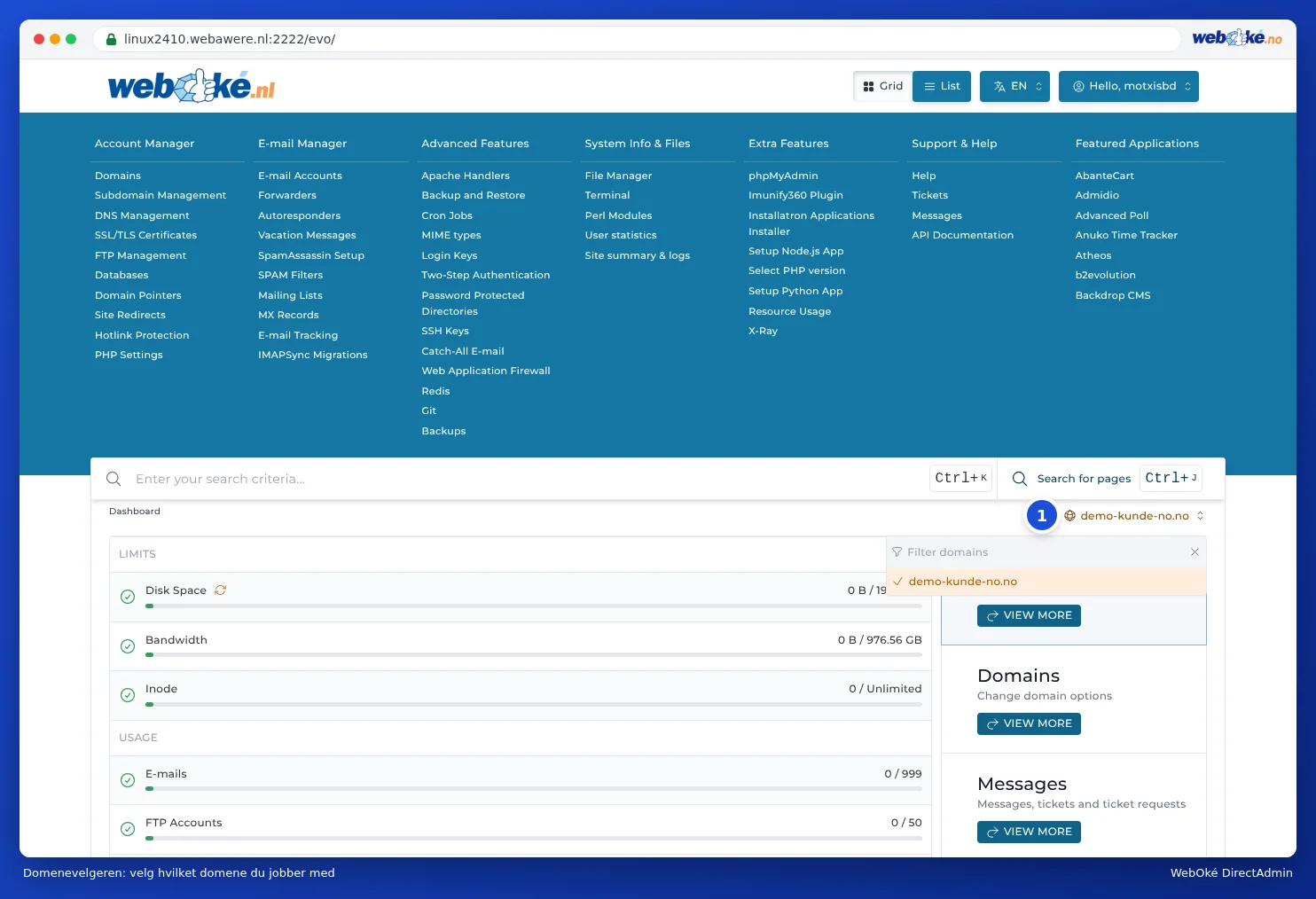Click the Disk Space usage bar
The image size is (1316, 899).
coord(534,606)
